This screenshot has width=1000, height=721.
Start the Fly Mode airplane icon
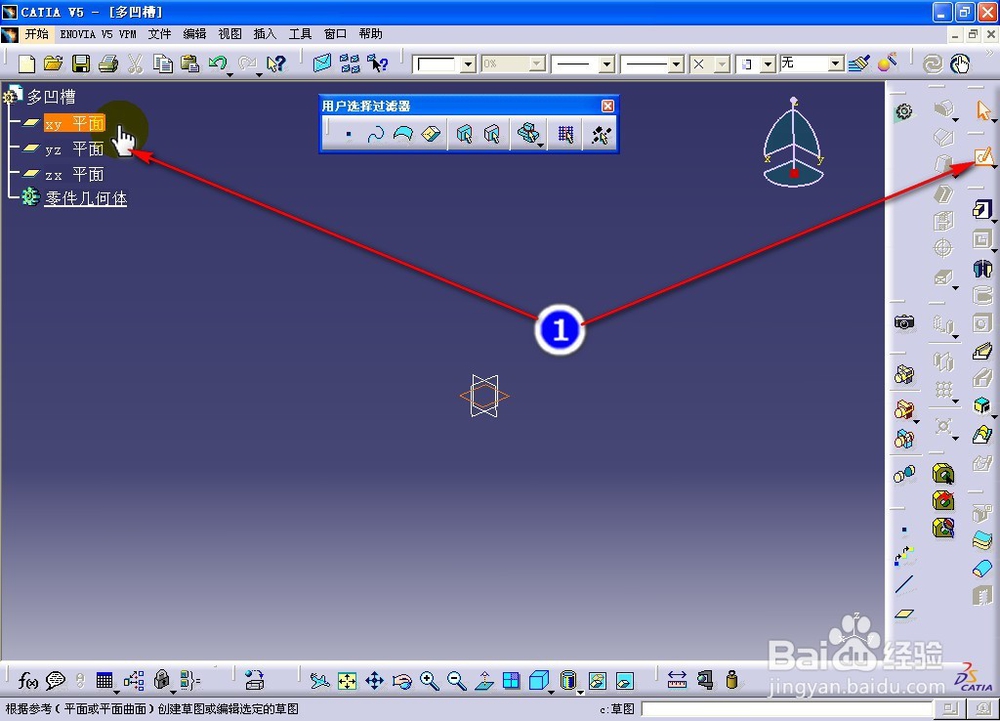tap(320, 681)
